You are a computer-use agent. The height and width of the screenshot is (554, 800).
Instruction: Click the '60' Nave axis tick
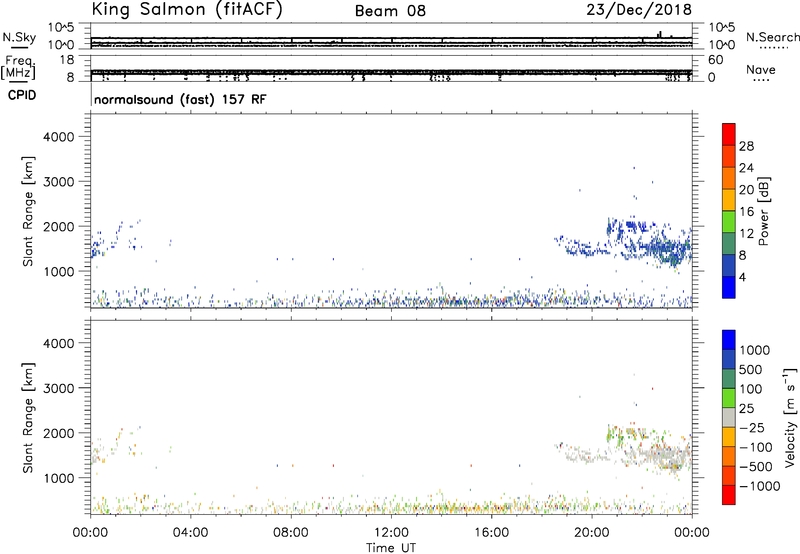coord(715,60)
